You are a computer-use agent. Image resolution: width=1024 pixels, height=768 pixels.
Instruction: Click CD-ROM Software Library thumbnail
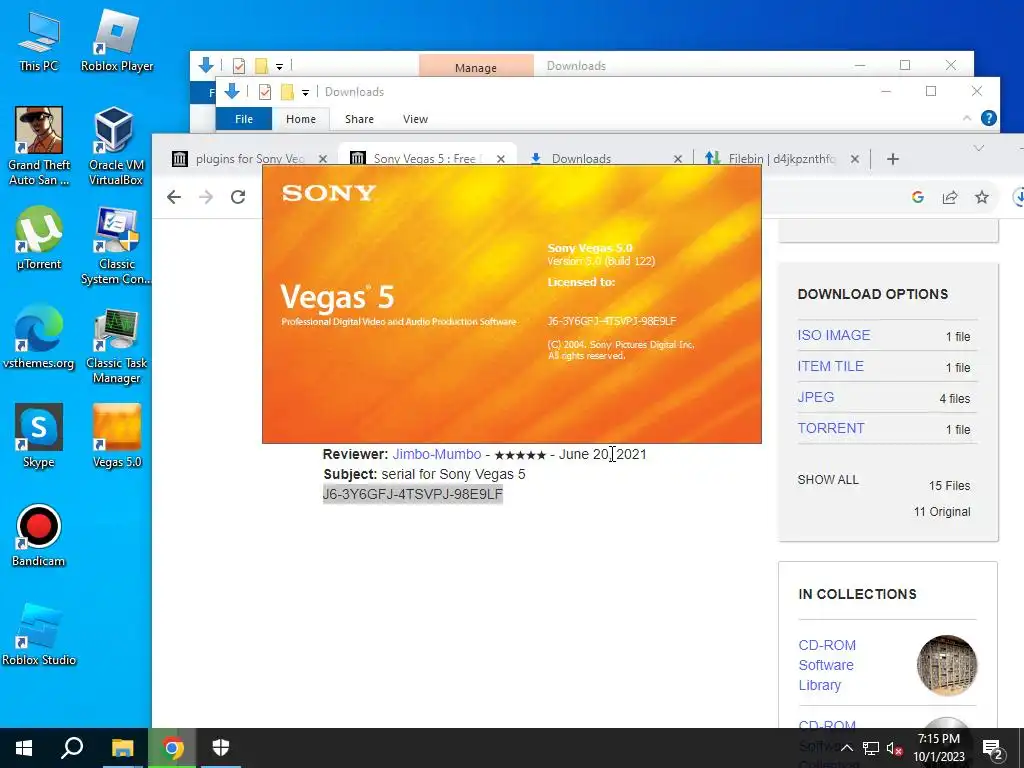click(946, 665)
